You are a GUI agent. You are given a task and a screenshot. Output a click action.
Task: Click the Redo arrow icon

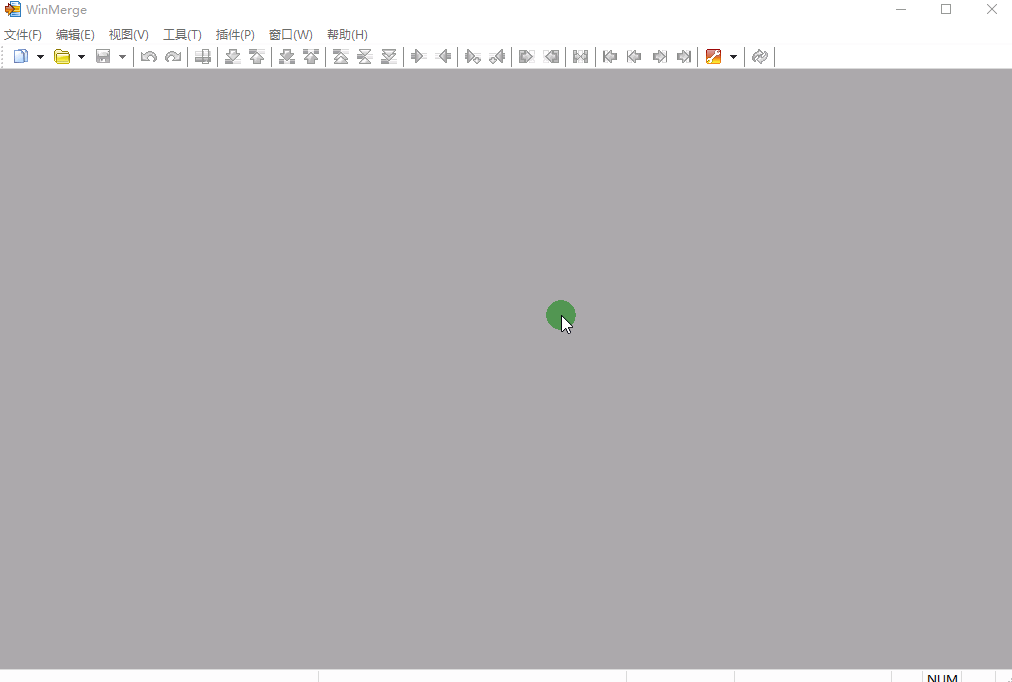173,57
